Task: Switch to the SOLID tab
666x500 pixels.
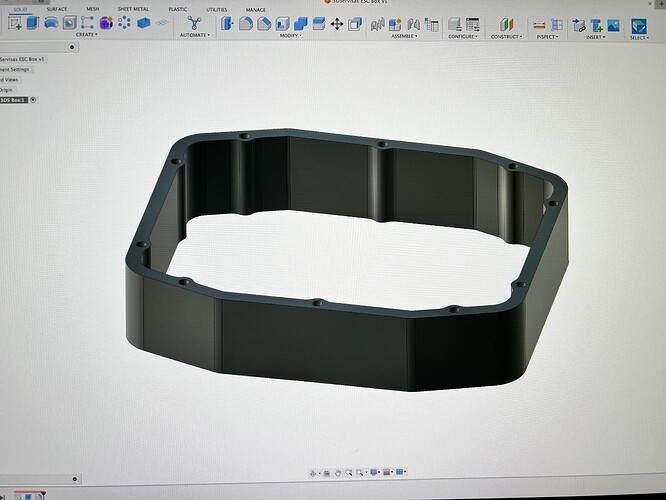Action: click(x=20, y=9)
